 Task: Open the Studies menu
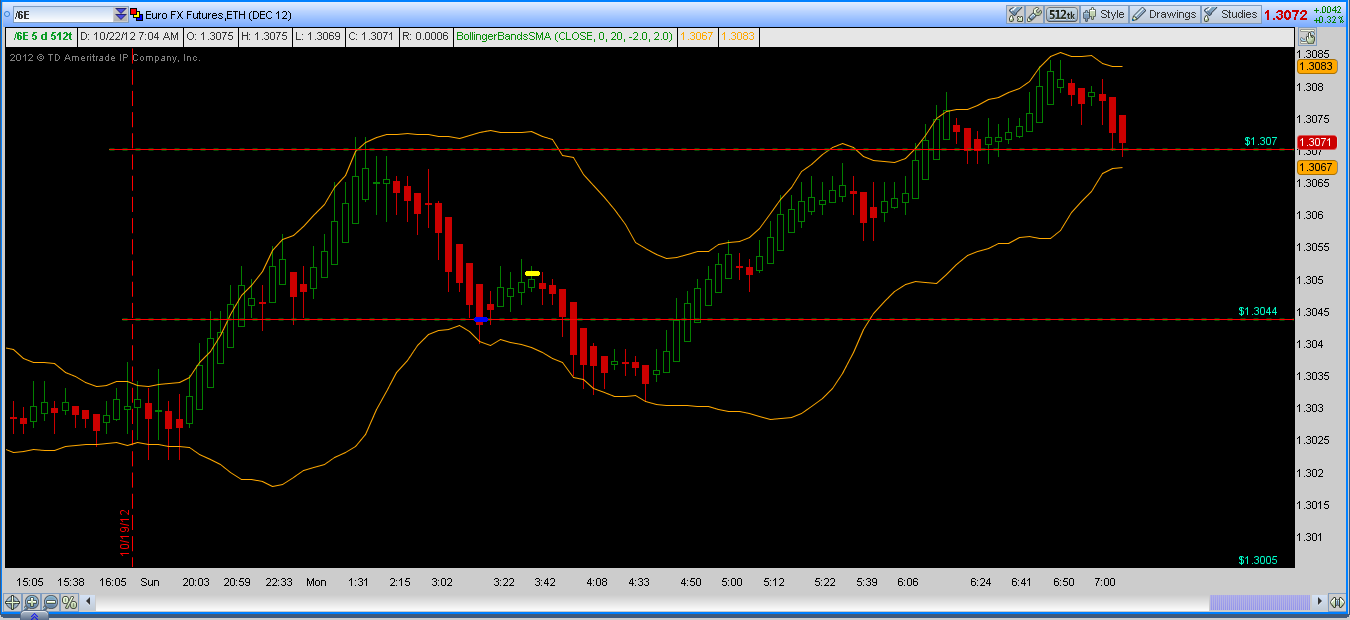click(x=1231, y=14)
